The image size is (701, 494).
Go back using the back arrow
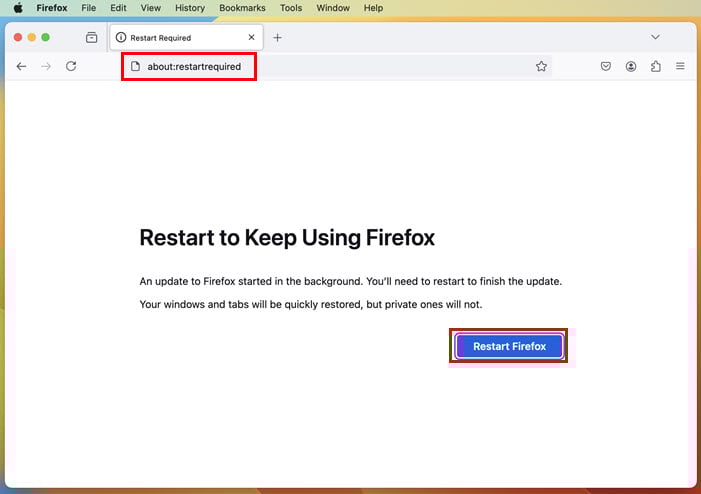point(21,67)
